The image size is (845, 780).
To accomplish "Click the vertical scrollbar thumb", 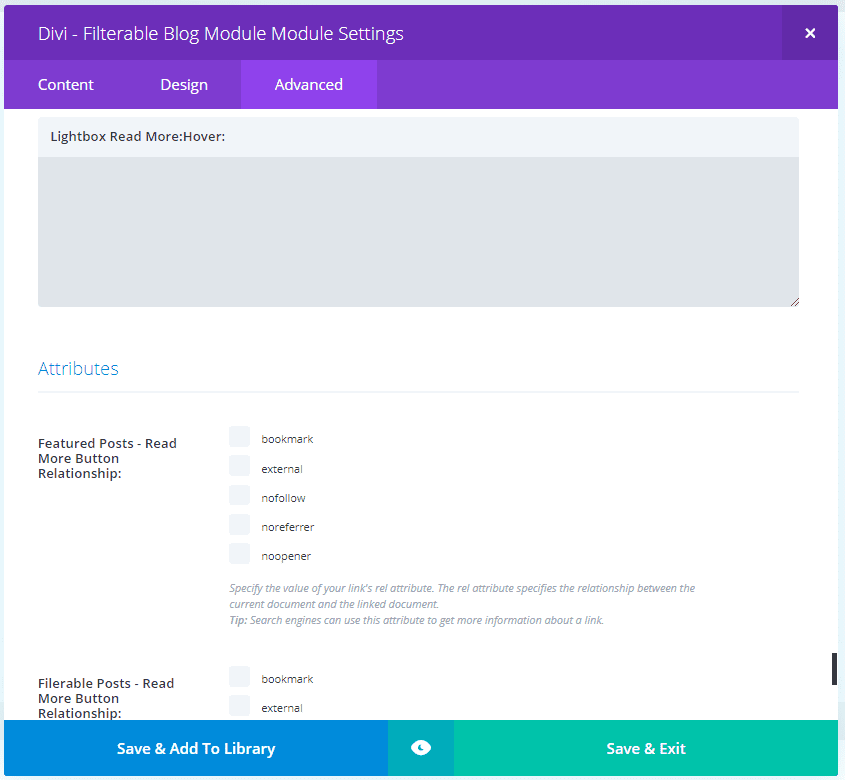I will [x=834, y=669].
